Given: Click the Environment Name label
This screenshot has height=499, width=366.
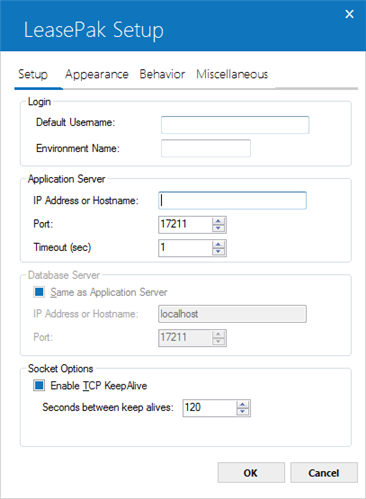Looking at the screenshot, I should click(x=78, y=148).
